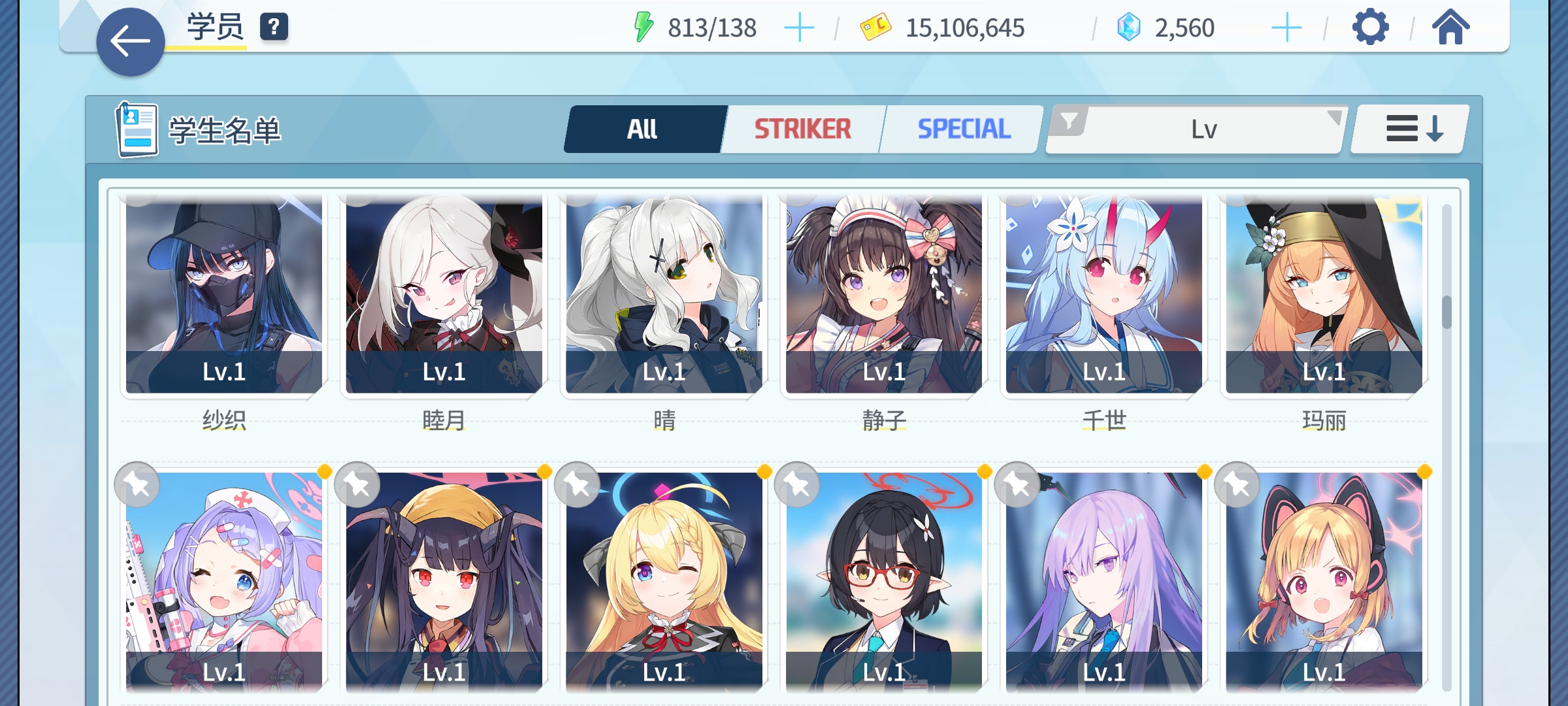Toggle pin on cat-ear headphone student card
The width and height of the screenshot is (1568, 706).
1237,484
